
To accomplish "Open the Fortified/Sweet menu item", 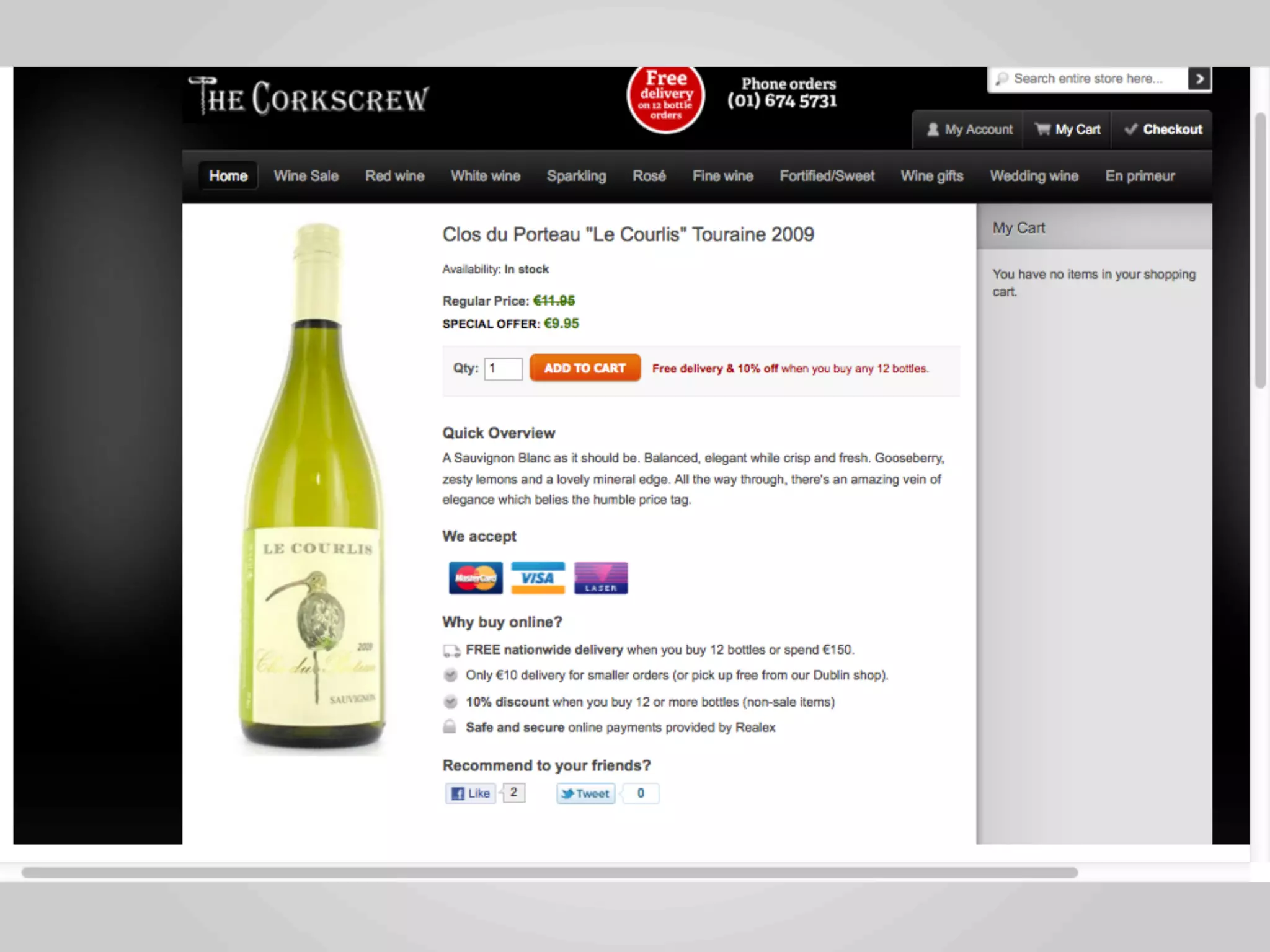I will click(x=827, y=176).
